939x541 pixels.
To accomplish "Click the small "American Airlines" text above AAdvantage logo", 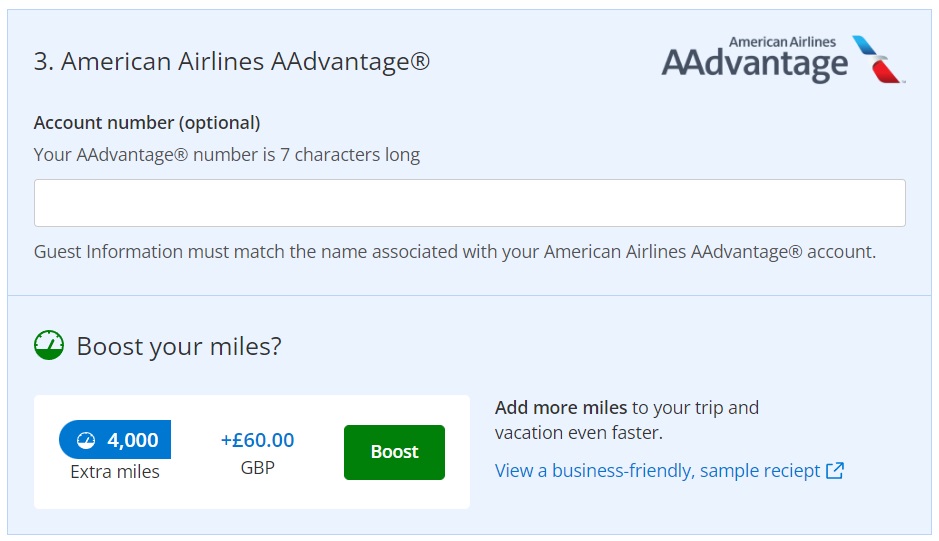I will coord(782,42).
